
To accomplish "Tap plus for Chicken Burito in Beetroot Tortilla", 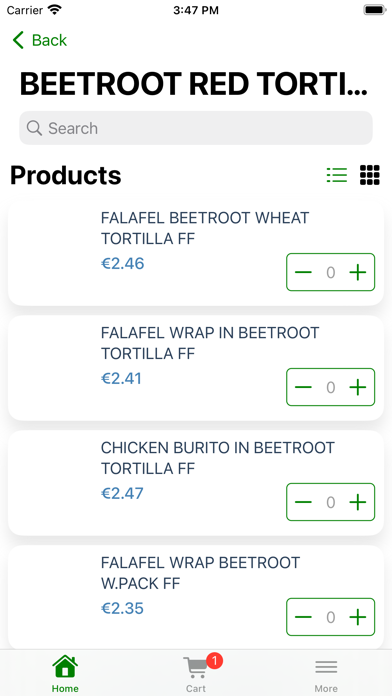I will (x=357, y=502).
